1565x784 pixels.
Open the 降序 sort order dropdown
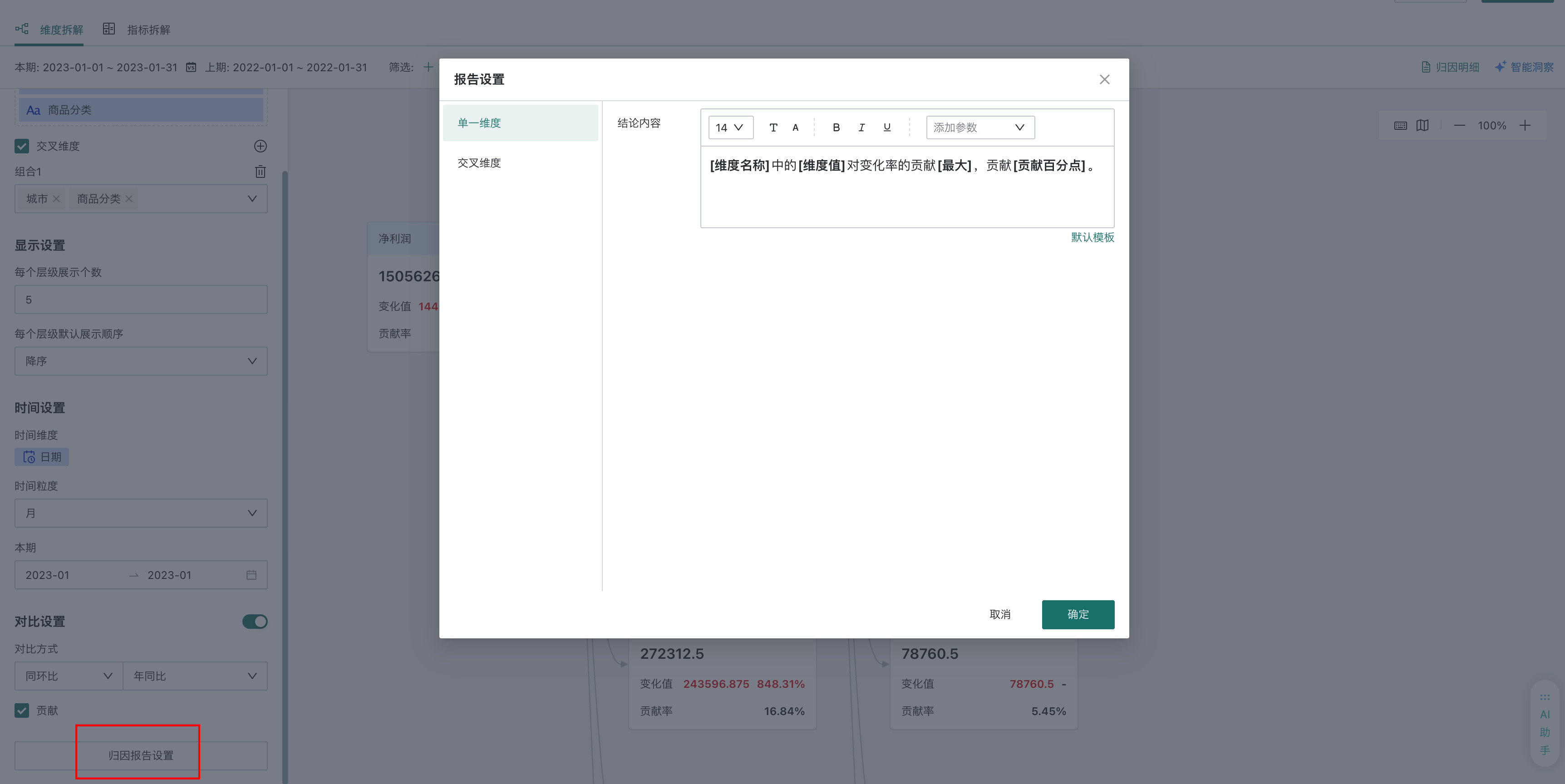tap(141, 361)
